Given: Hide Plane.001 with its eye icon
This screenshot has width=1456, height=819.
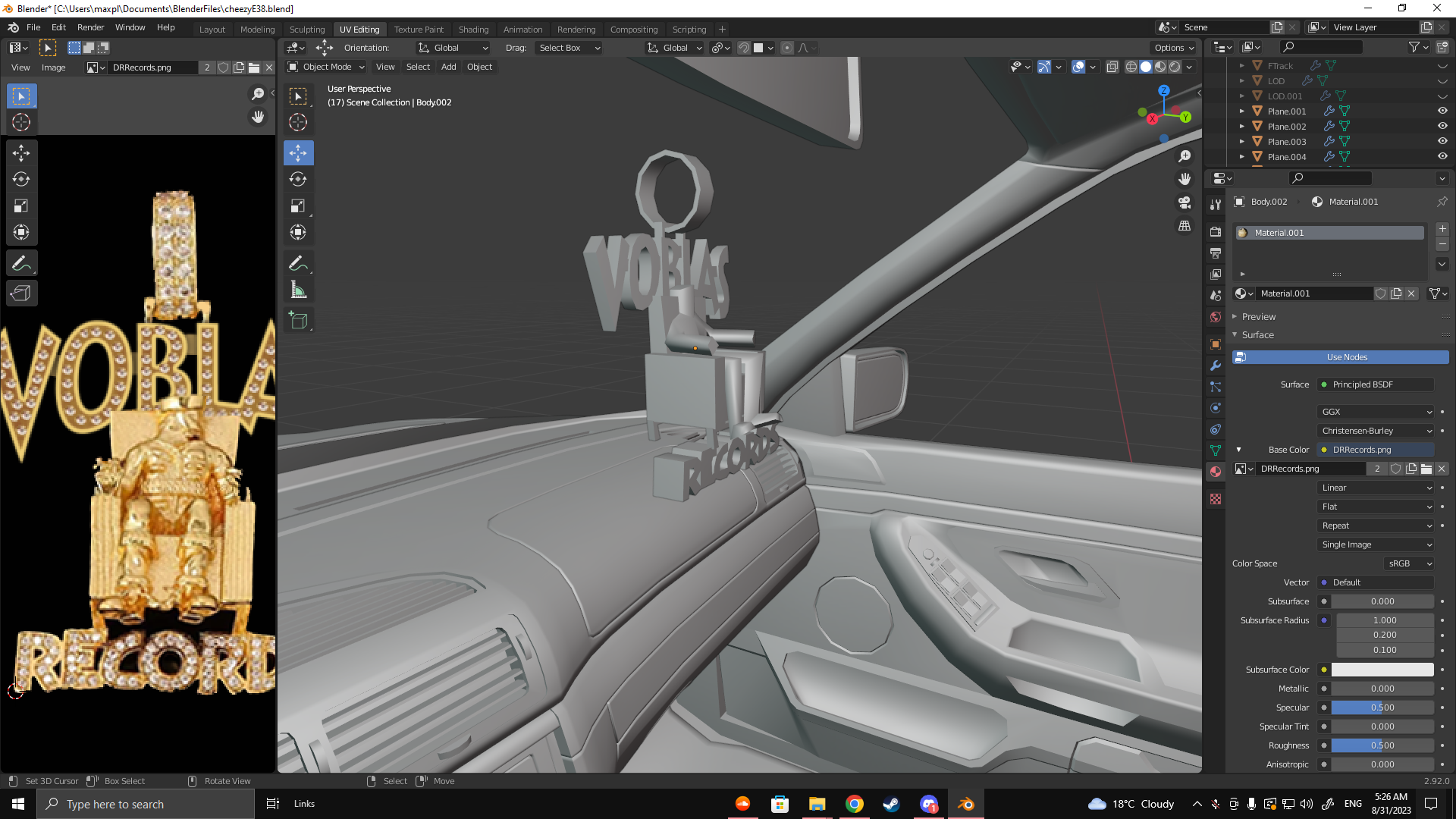Looking at the screenshot, I should pyautogui.click(x=1442, y=111).
